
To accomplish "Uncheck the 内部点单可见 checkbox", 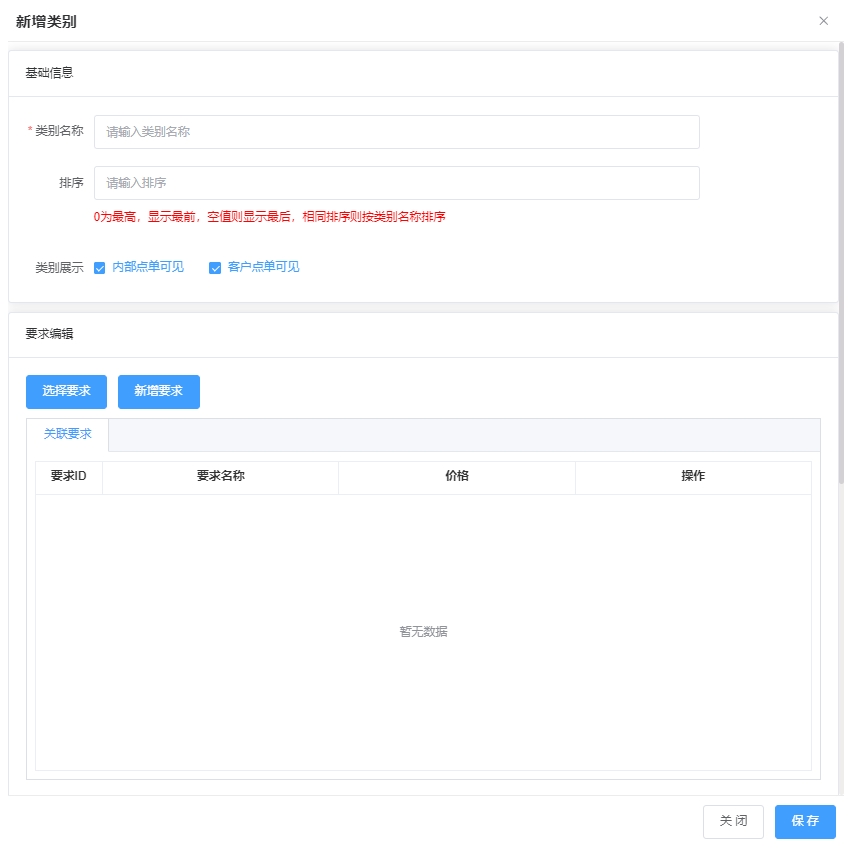I will coord(100,268).
